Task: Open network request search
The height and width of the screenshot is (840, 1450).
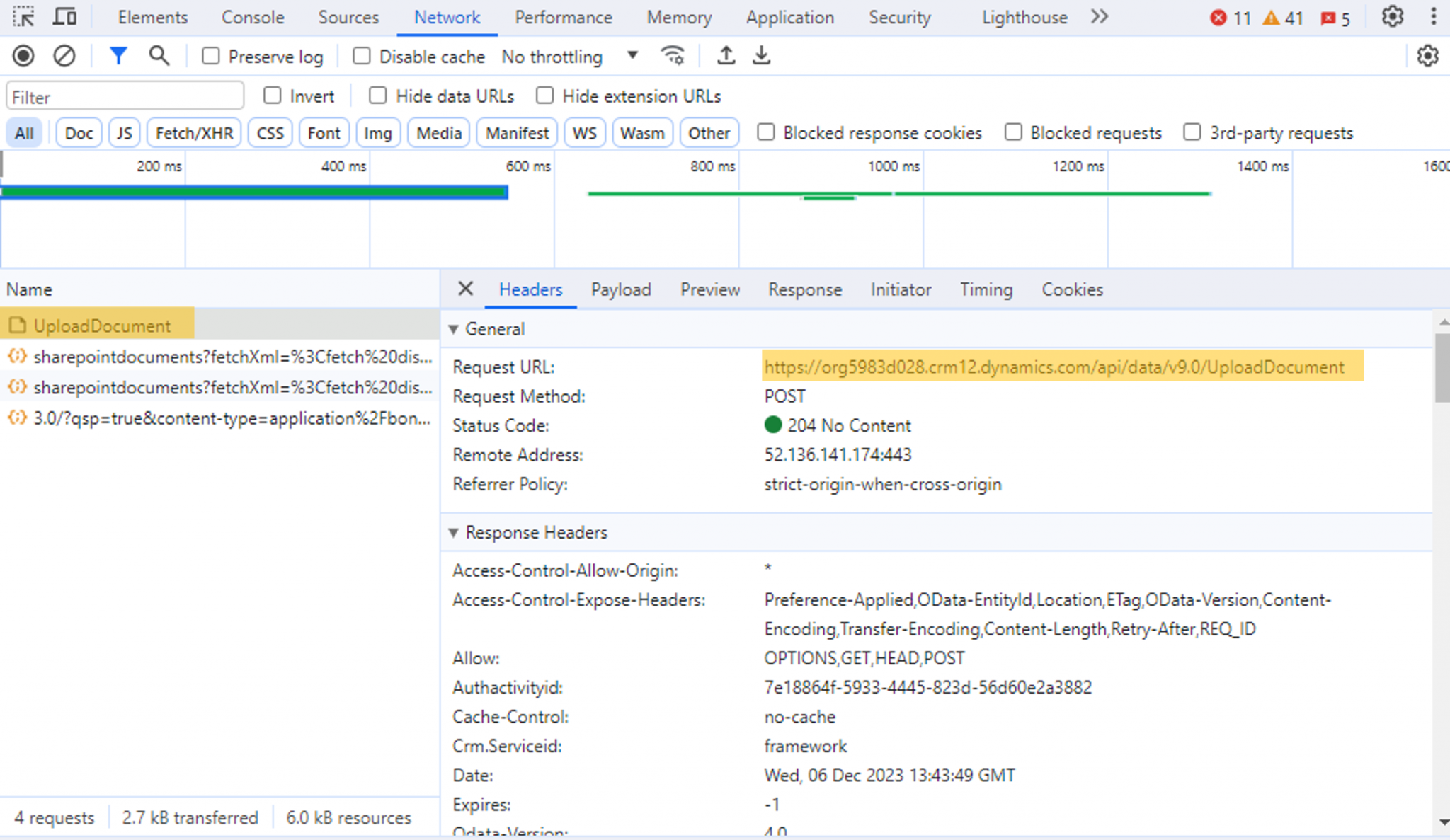Action: pos(159,55)
